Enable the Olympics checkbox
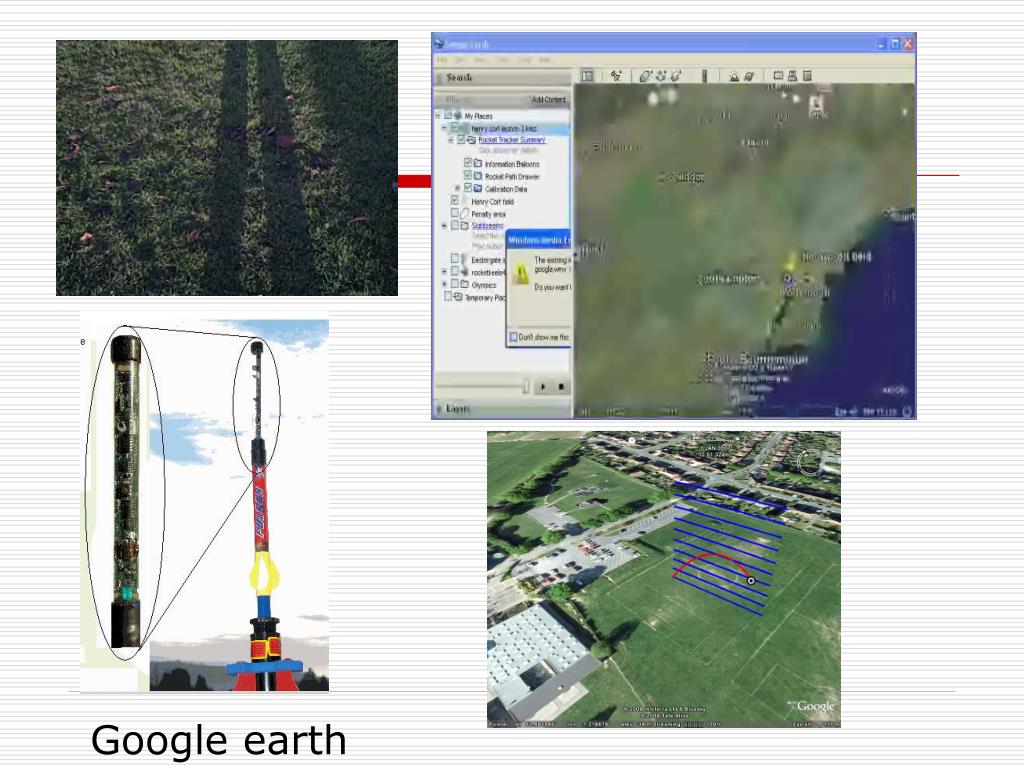This screenshot has height=768, width=1024. [455, 284]
